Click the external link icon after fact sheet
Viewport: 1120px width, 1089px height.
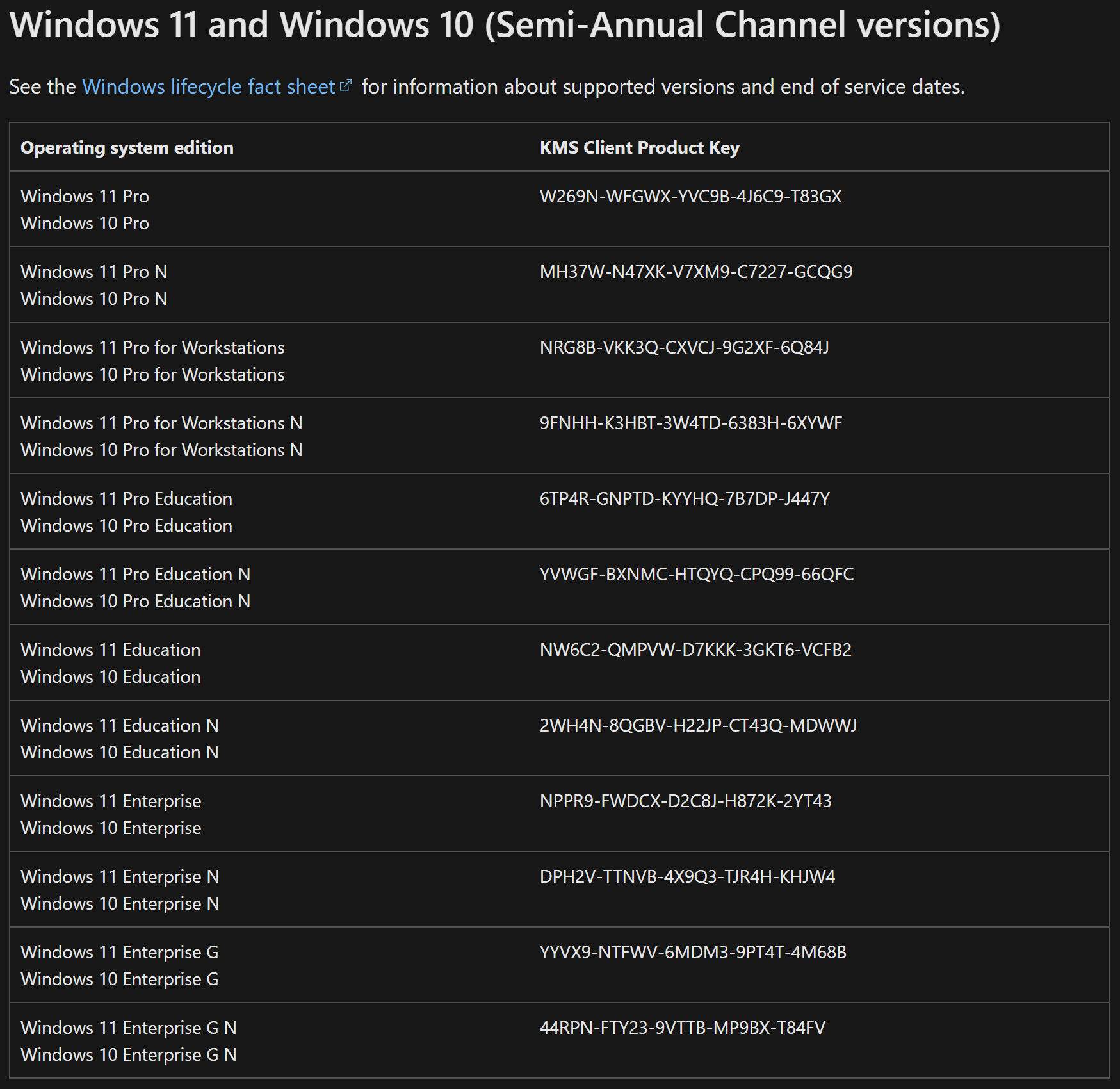[x=346, y=85]
